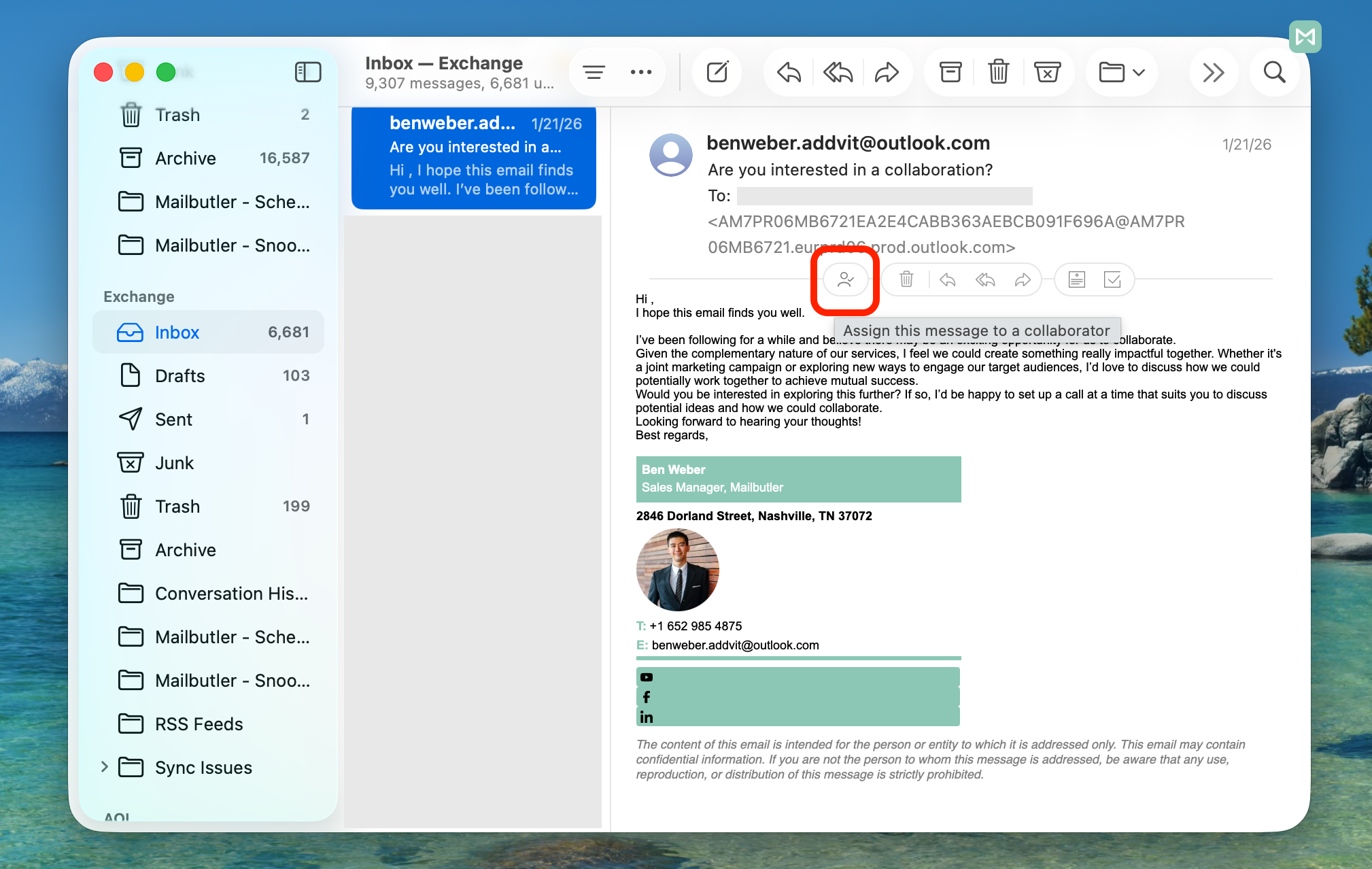Image resolution: width=1372 pixels, height=869 pixels.
Task: Open the Trash folder showing 199 items
Action: 209,507
